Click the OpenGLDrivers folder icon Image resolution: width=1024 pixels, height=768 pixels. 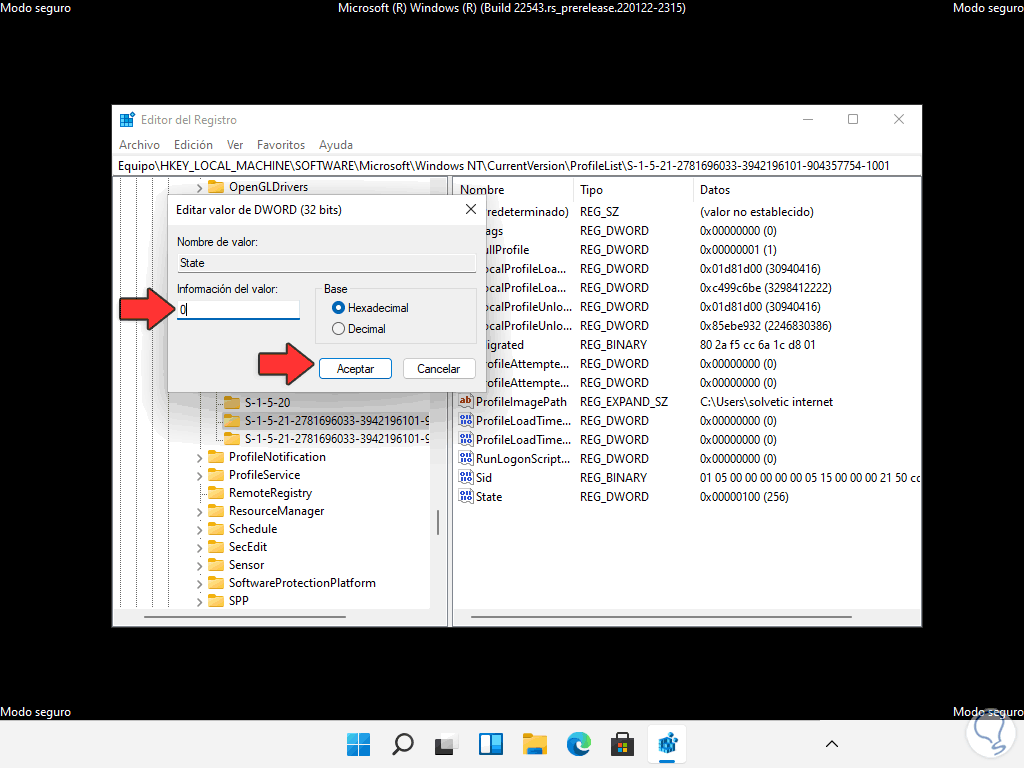tap(216, 187)
